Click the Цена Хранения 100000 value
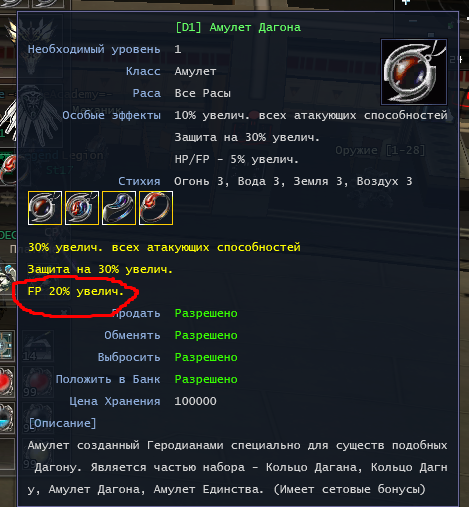 195,401
